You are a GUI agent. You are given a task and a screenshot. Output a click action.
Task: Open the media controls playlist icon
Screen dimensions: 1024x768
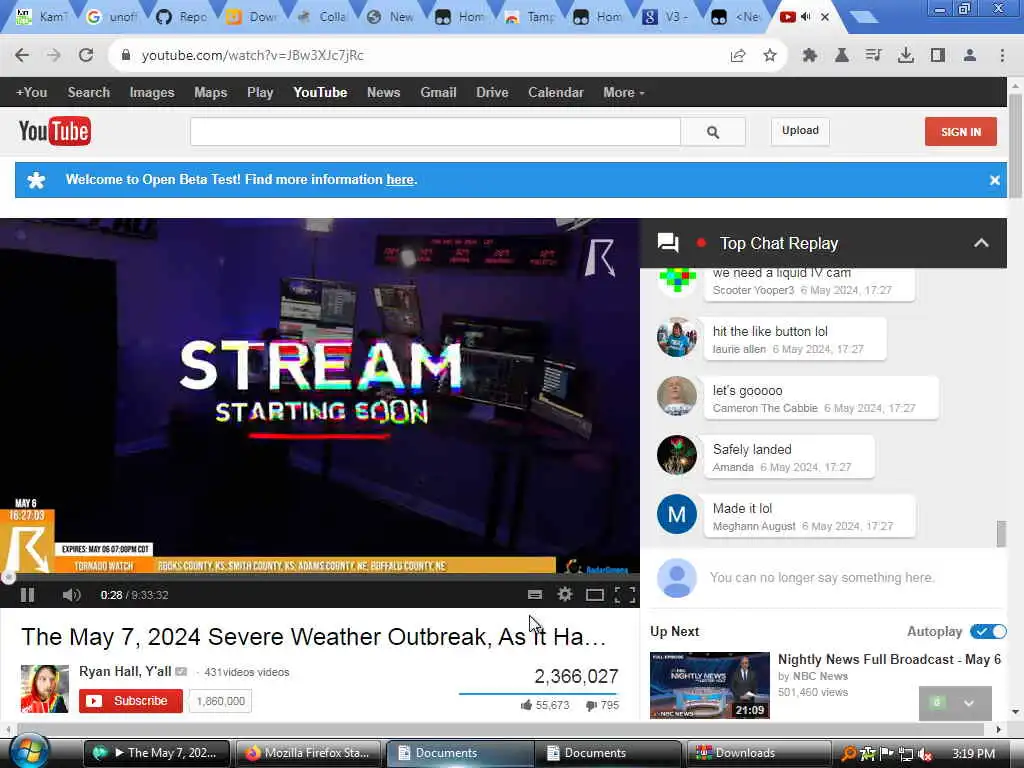(874, 56)
